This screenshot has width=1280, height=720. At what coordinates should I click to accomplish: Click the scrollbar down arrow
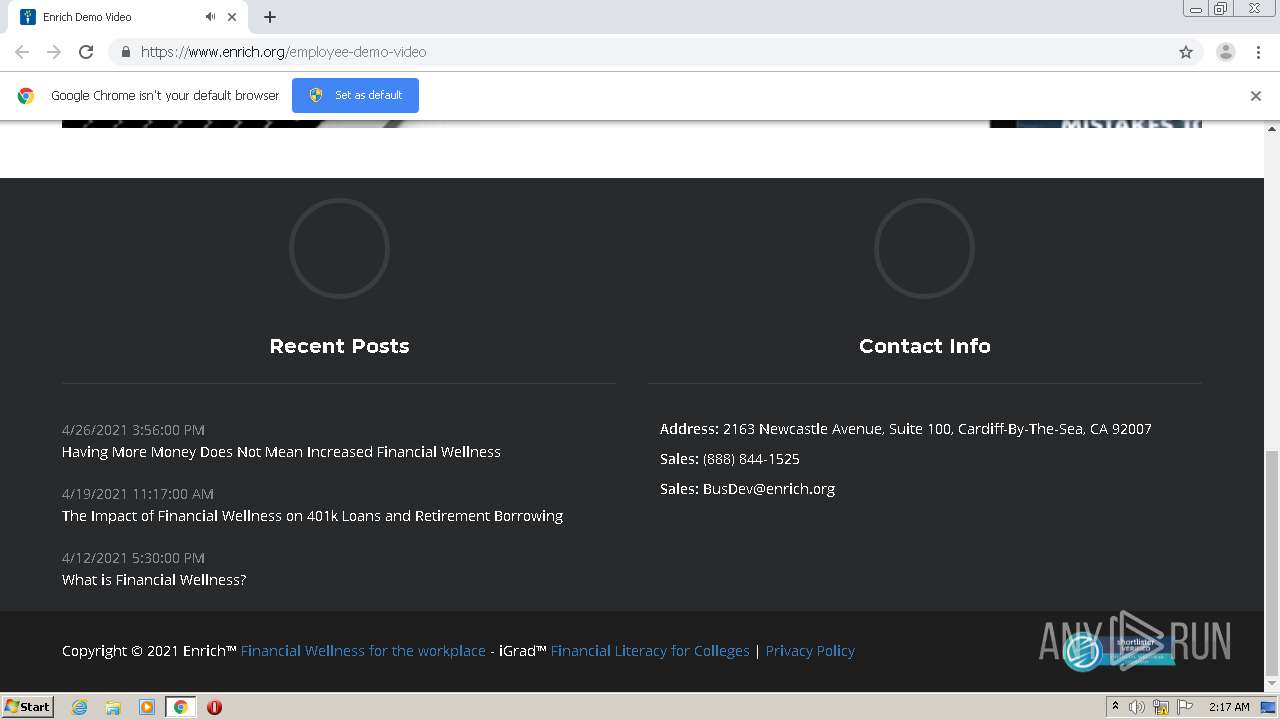coord(1272,683)
